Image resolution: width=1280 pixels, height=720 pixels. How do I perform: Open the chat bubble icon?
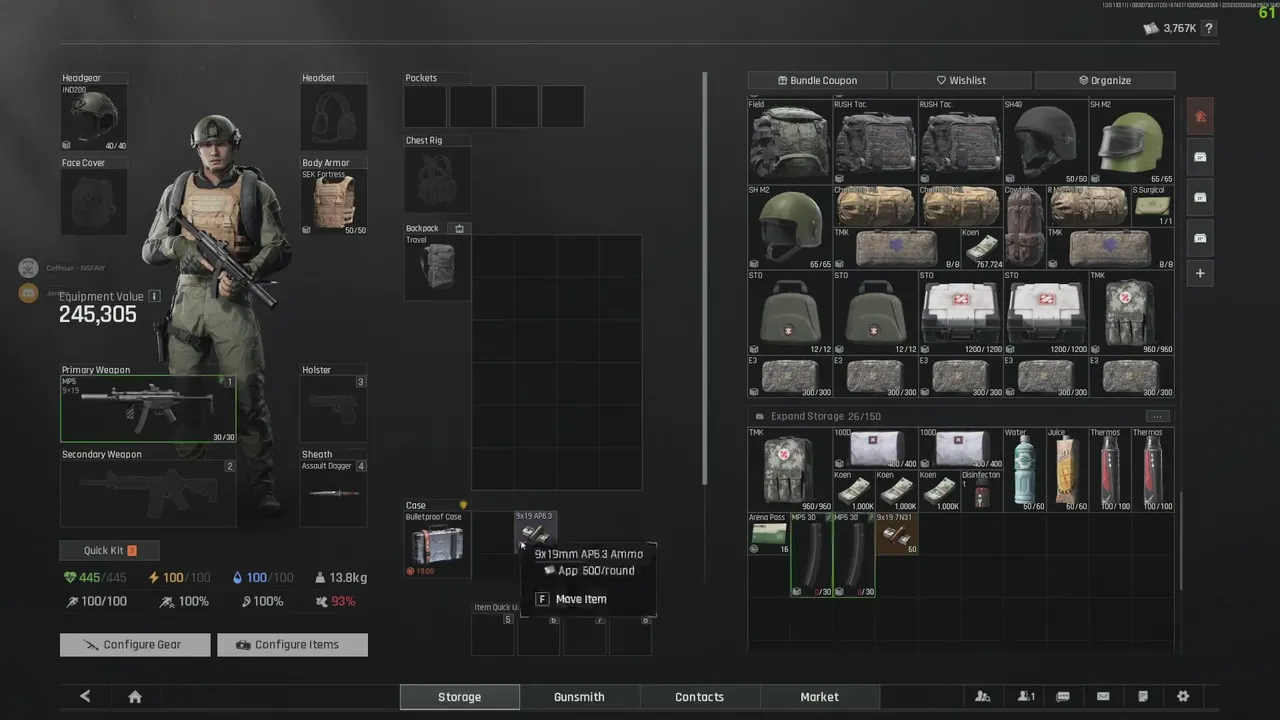(1063, 697)
